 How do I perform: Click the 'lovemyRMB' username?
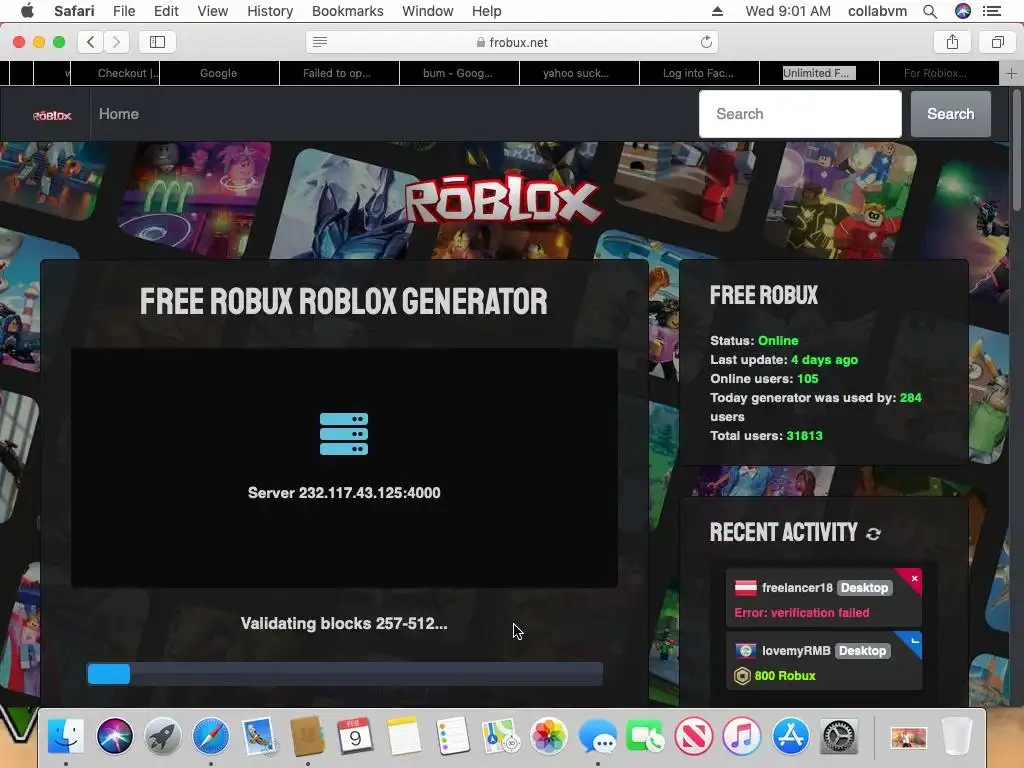coord(796,650)
